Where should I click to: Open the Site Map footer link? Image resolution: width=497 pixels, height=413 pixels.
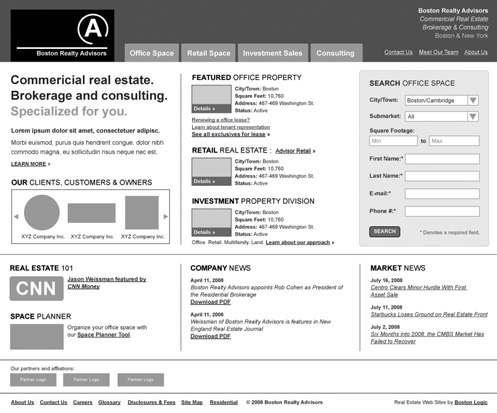192,402
